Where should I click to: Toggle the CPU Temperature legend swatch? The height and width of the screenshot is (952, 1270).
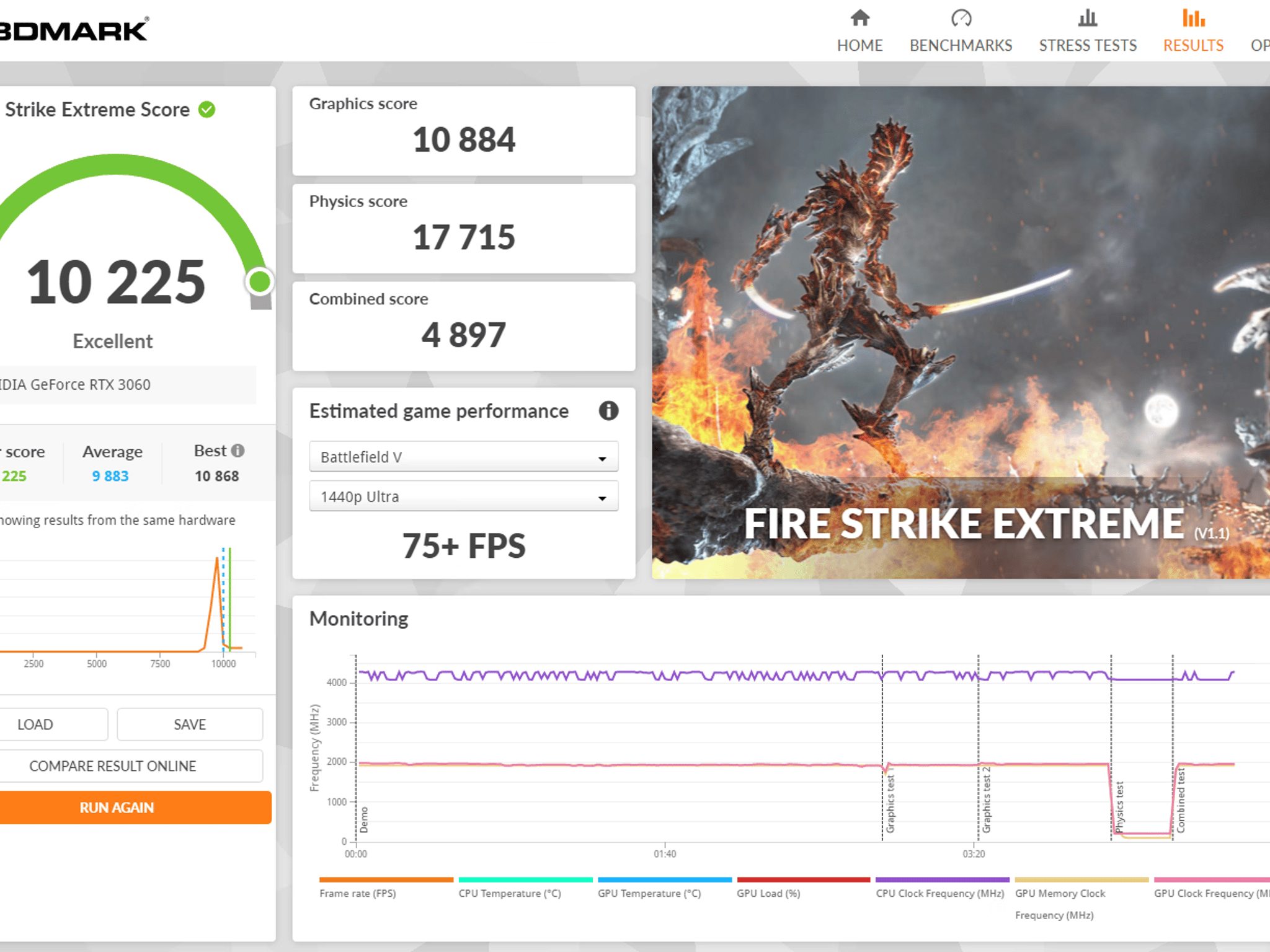(x=525, y=879)
